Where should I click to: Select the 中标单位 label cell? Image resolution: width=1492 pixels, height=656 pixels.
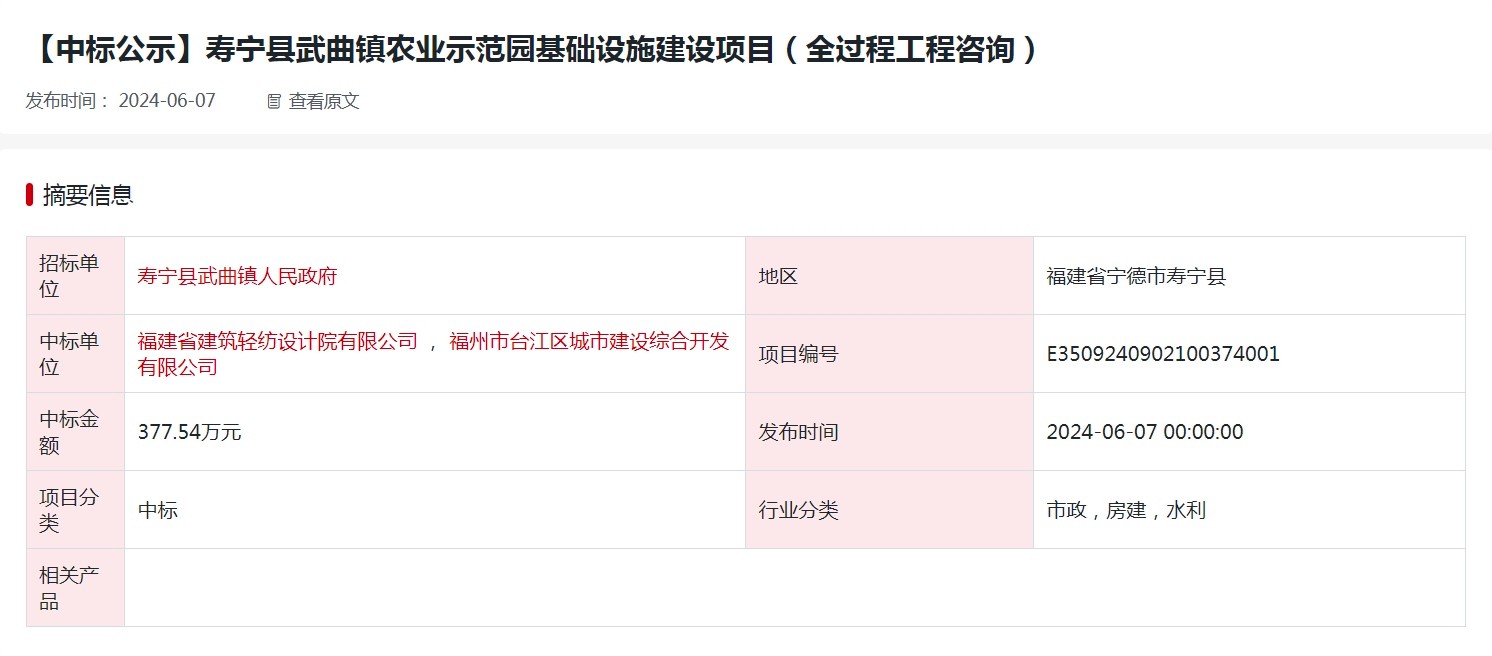(x=75, y=354)
